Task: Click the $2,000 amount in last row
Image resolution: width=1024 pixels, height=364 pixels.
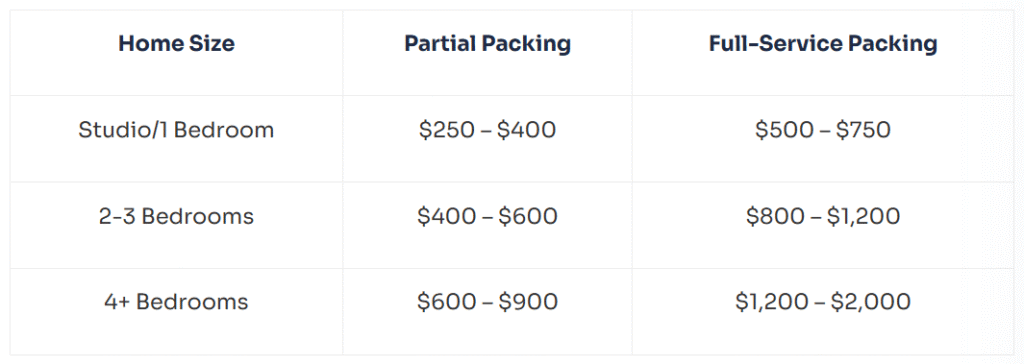Action: tap(871, 303)
